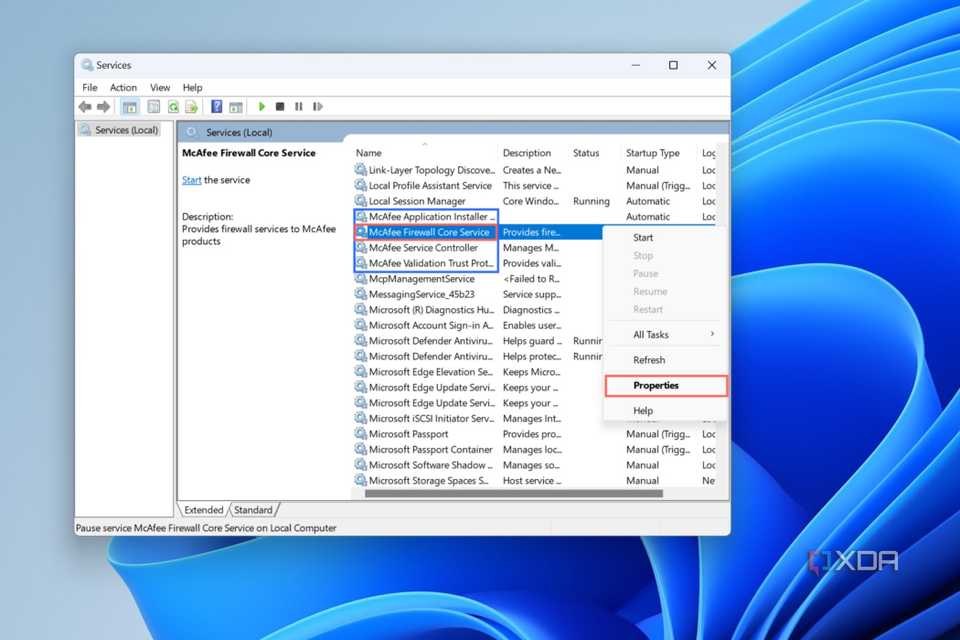Open the View menu
960x640 pixels.
[160, 88]
